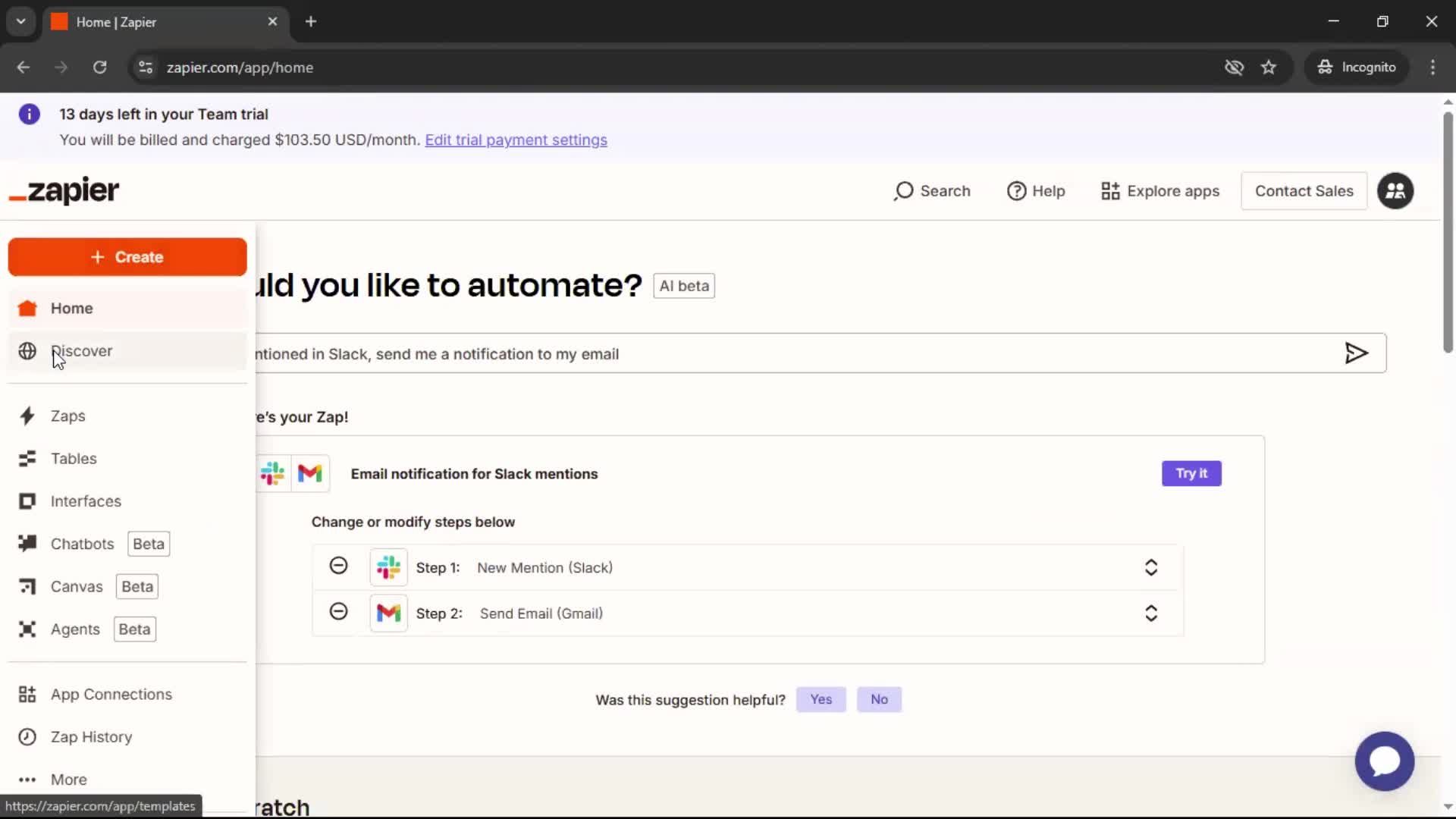Click the AI beta badge

(684, 286)
